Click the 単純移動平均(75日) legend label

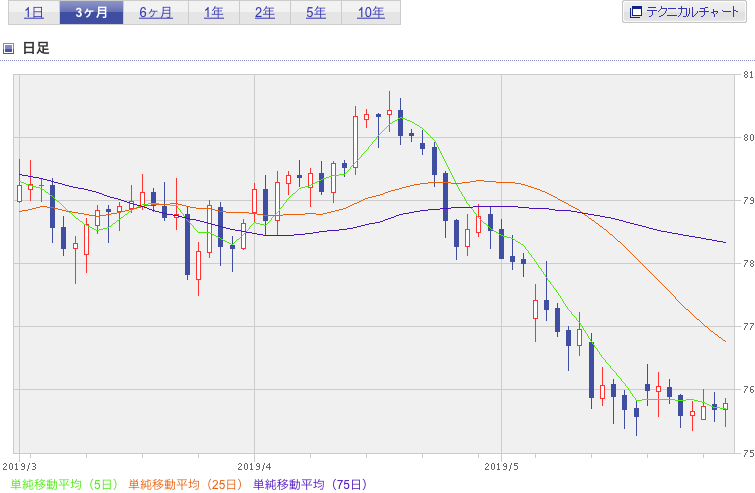(310, 484)
